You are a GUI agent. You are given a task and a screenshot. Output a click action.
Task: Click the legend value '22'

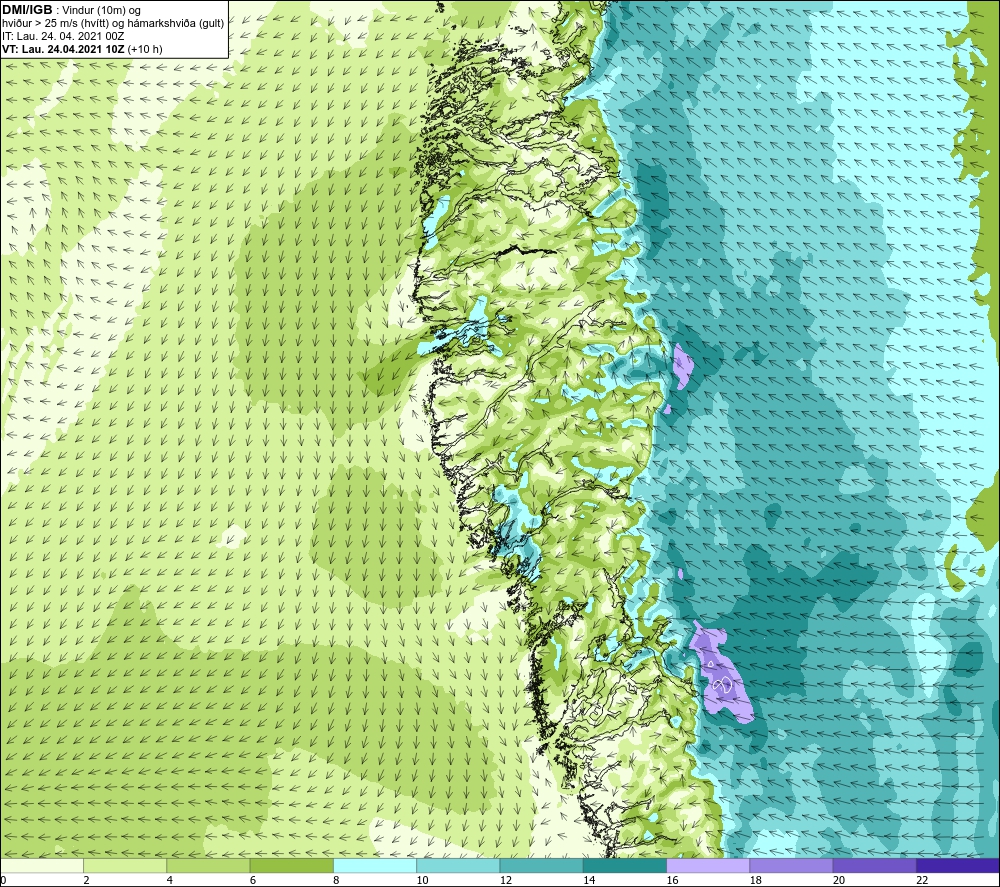pyautogui.click(x=922, y=881)
